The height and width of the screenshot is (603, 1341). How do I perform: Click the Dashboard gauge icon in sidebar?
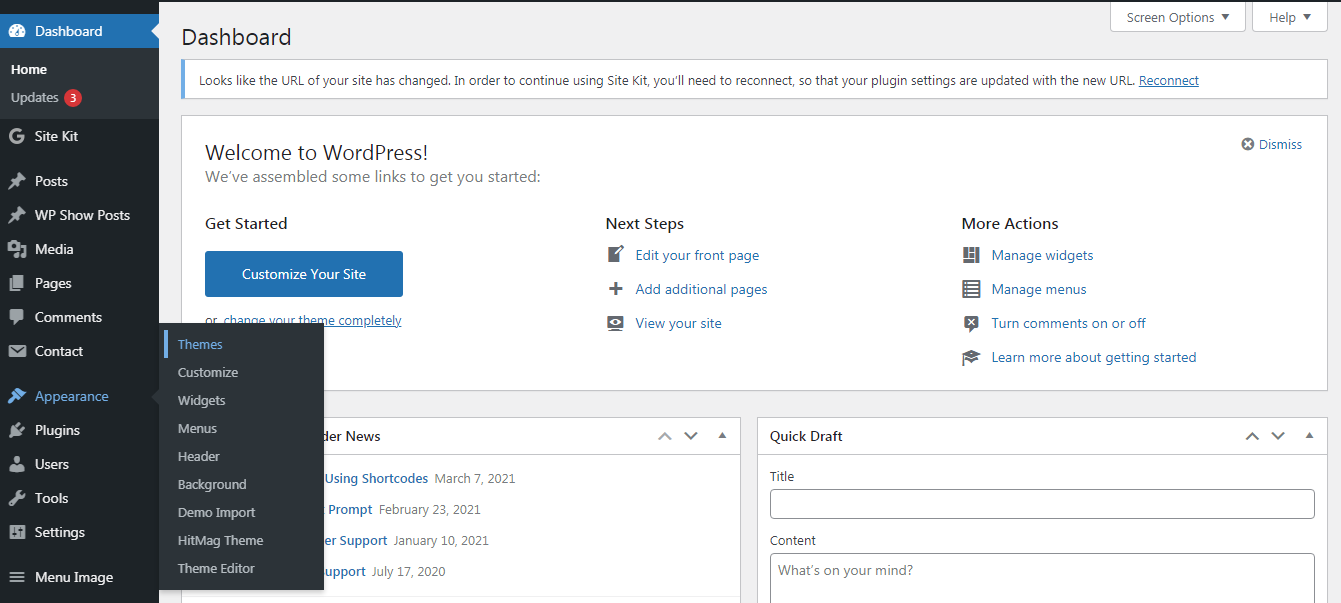click(x=17, y=31)
